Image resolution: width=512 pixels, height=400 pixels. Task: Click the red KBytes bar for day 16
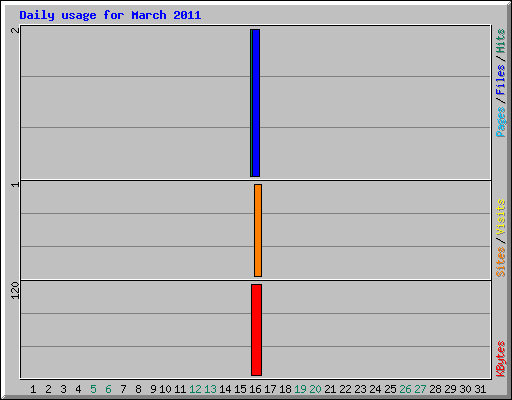pyautogui.click(x=256, y=330)
